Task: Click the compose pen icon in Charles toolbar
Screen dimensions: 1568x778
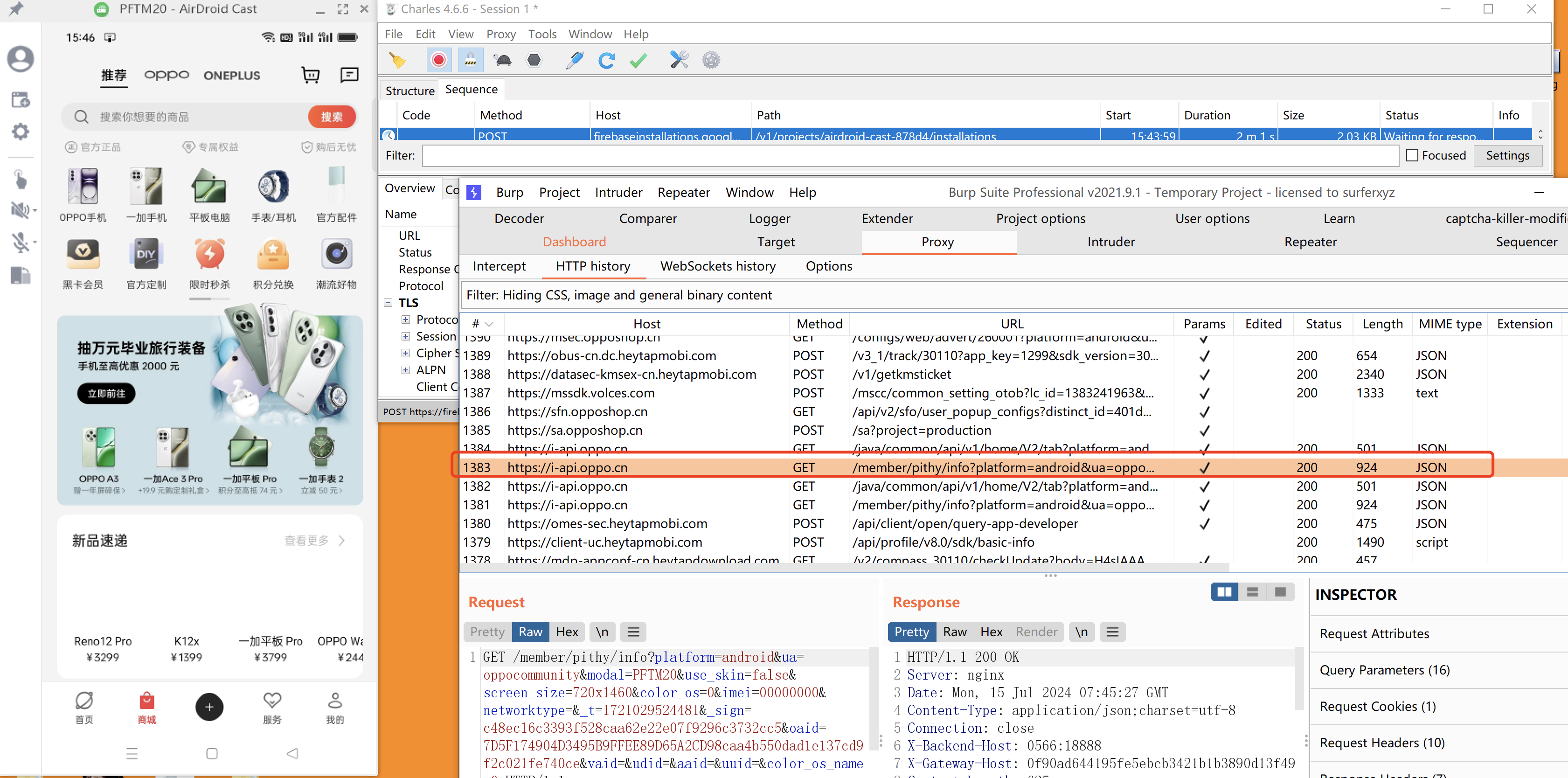Action: (574, 60)
